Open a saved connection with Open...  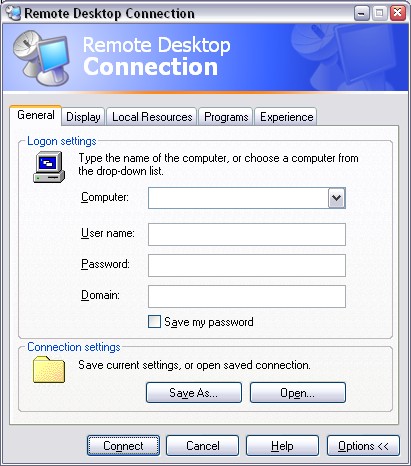(298, 393)
